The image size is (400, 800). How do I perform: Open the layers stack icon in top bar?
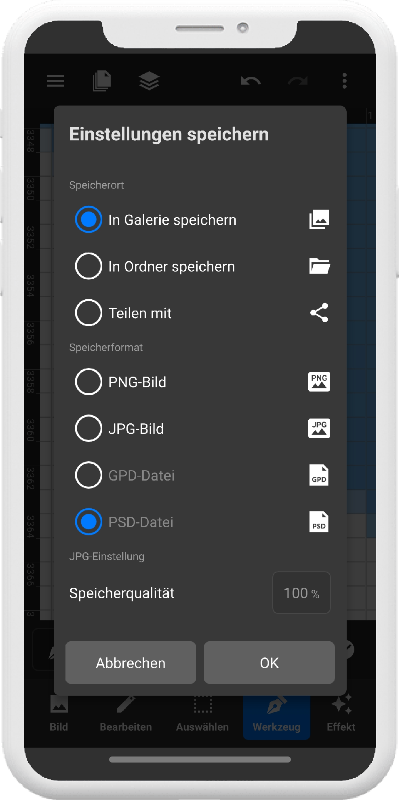point(149,81)
